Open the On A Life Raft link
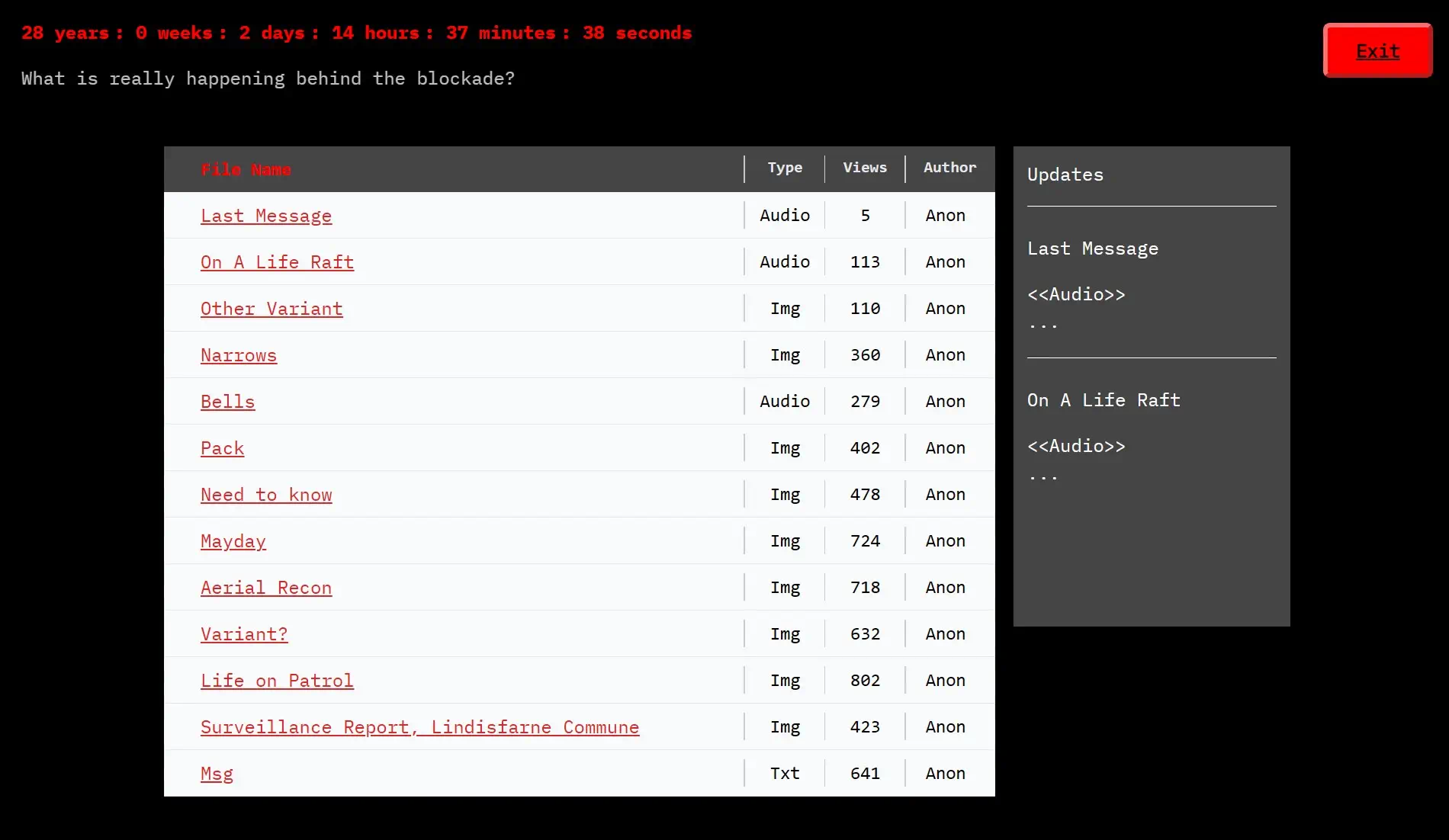 (277, 262)
